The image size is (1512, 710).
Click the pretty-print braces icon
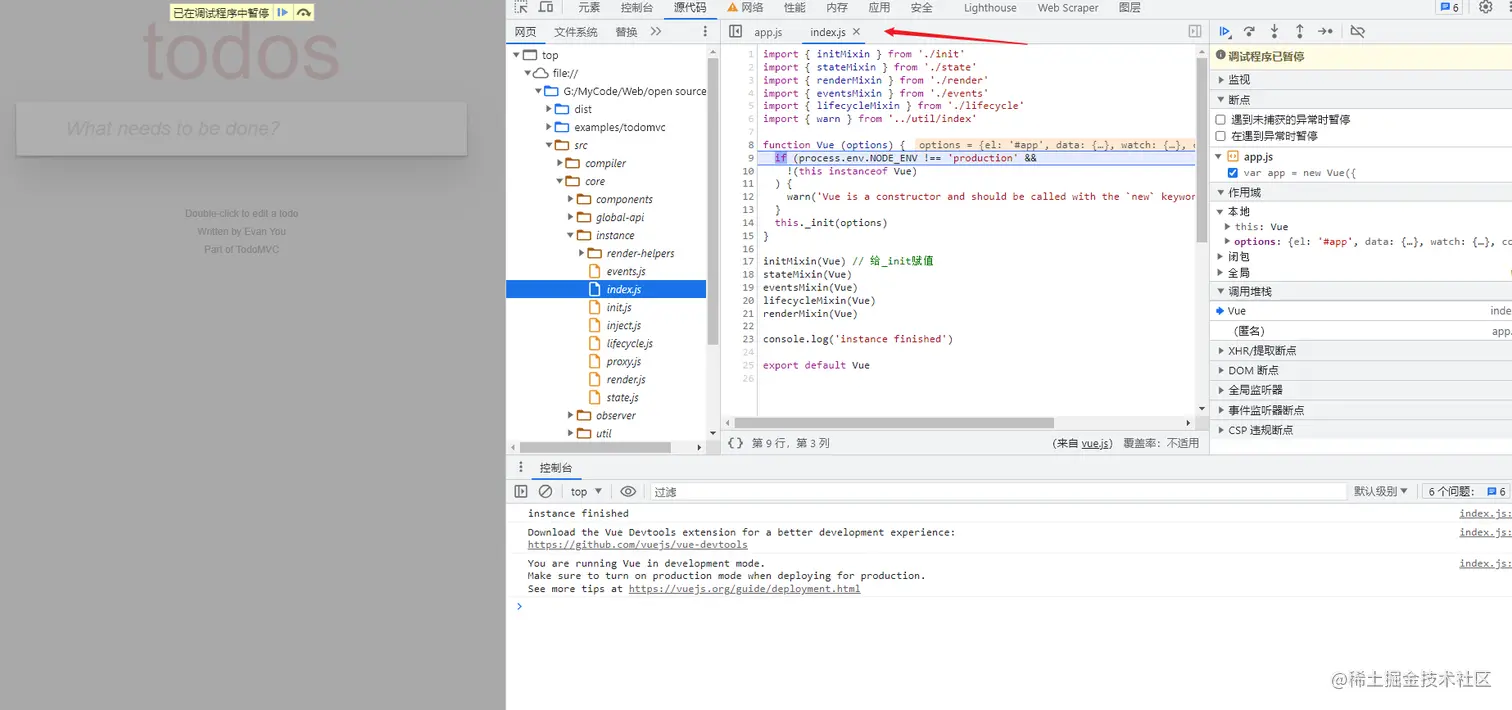click(x=735, y=443)
